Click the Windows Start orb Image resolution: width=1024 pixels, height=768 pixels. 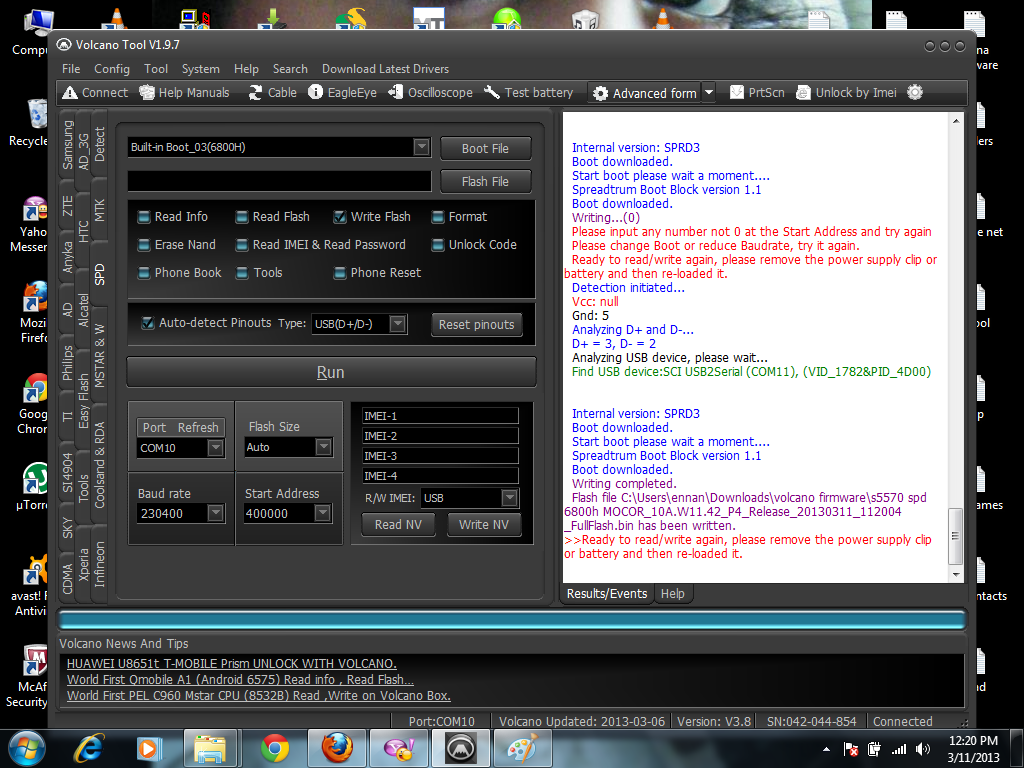[x=27, y=748]
